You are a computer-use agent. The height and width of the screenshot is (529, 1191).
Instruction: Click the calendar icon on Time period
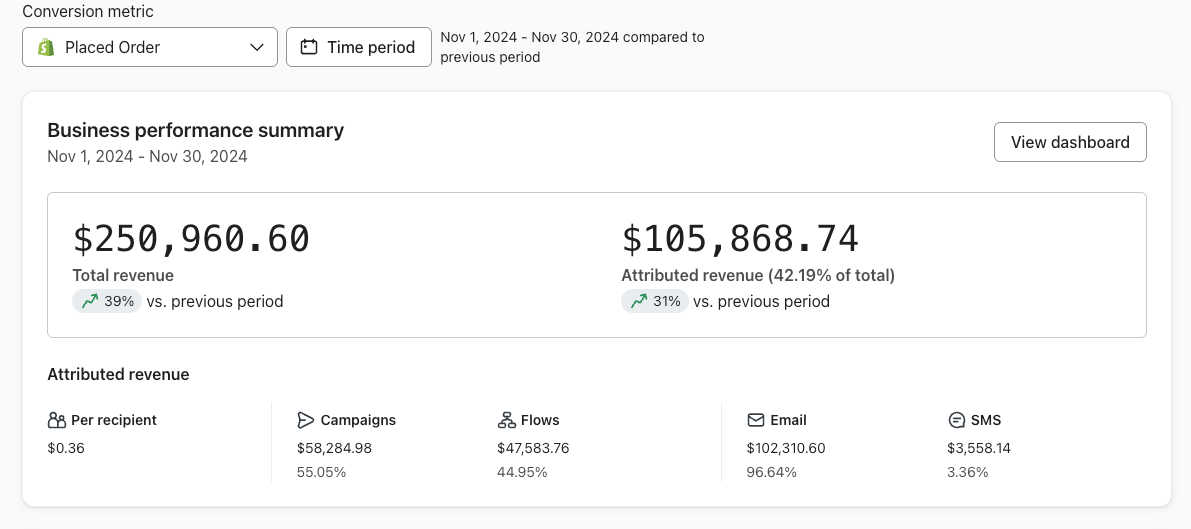(309, 47)
